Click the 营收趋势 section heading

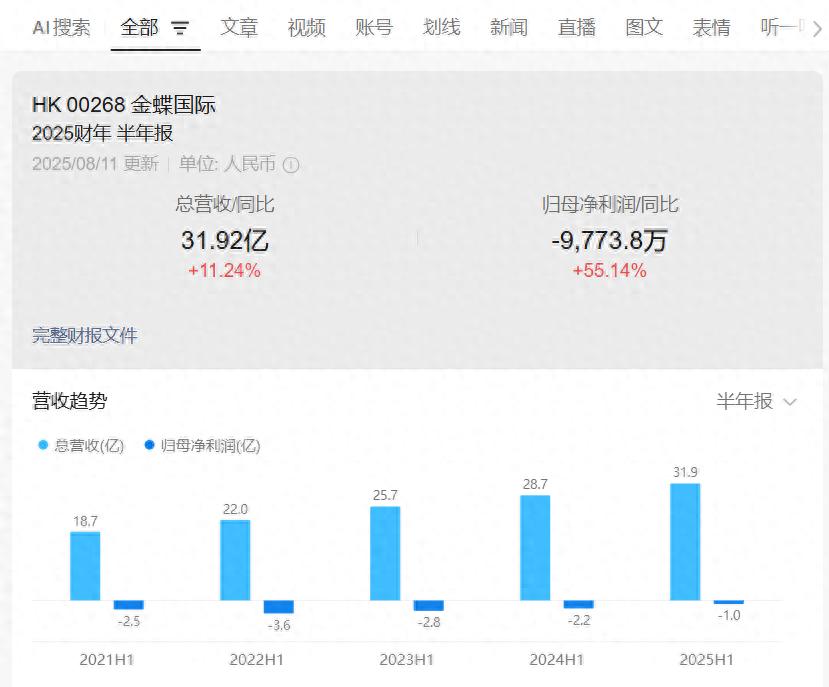(70, 401)
